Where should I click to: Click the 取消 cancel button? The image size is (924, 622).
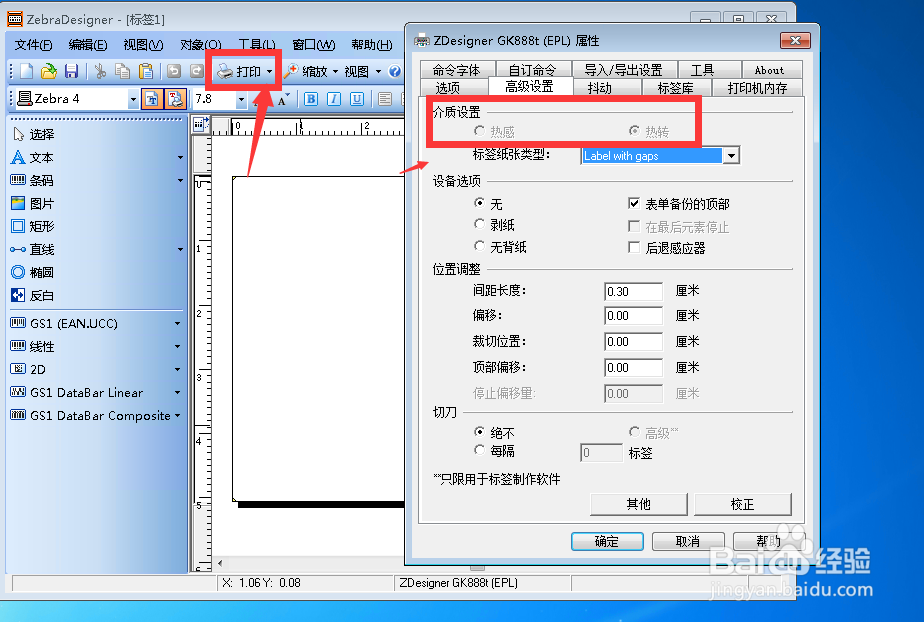[688, 541]
